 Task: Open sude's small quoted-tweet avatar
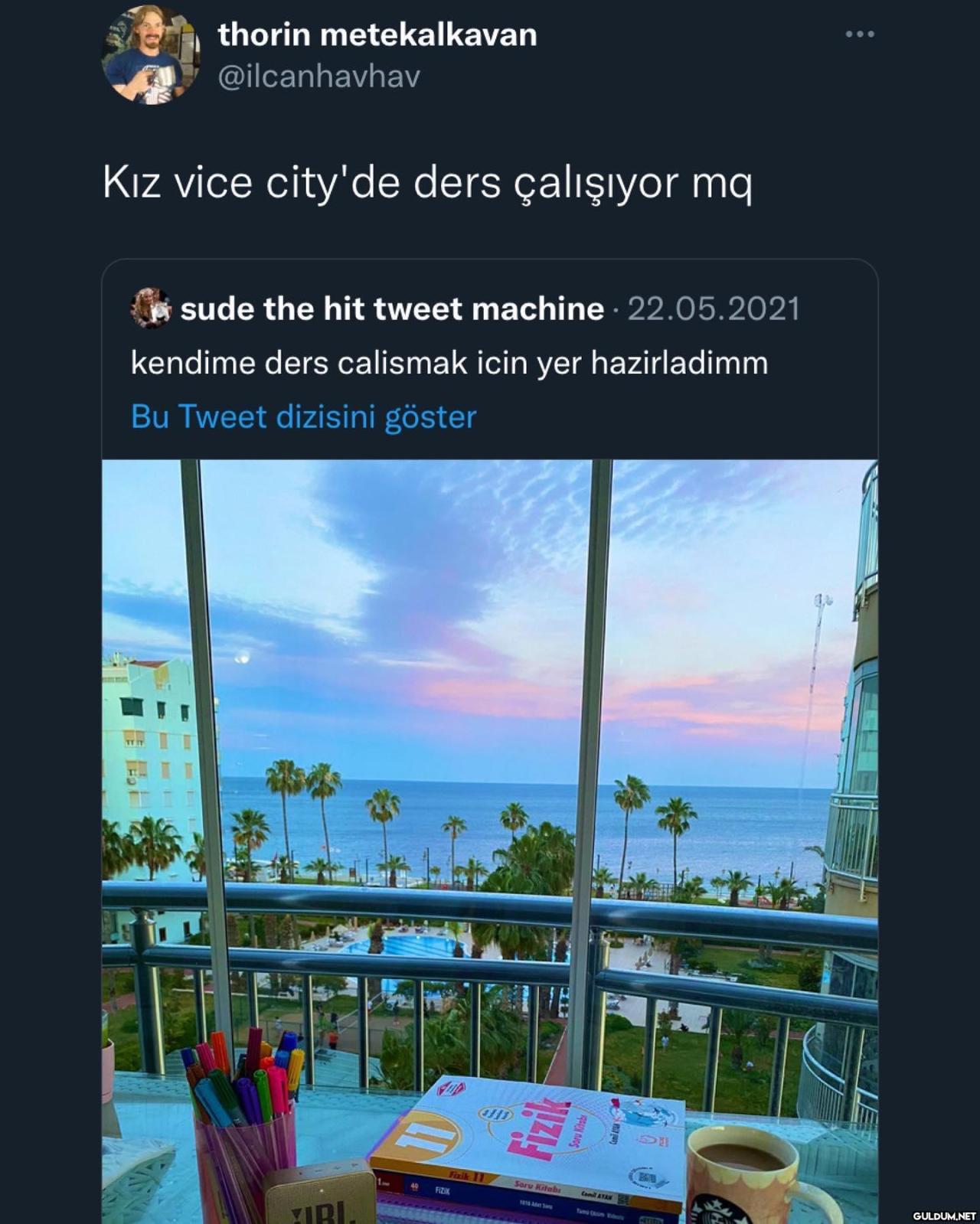(x=151, y=308)
